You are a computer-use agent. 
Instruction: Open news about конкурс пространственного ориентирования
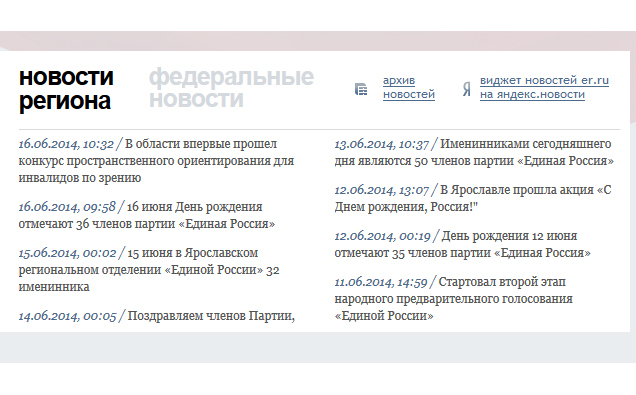[x=156, y=161]
